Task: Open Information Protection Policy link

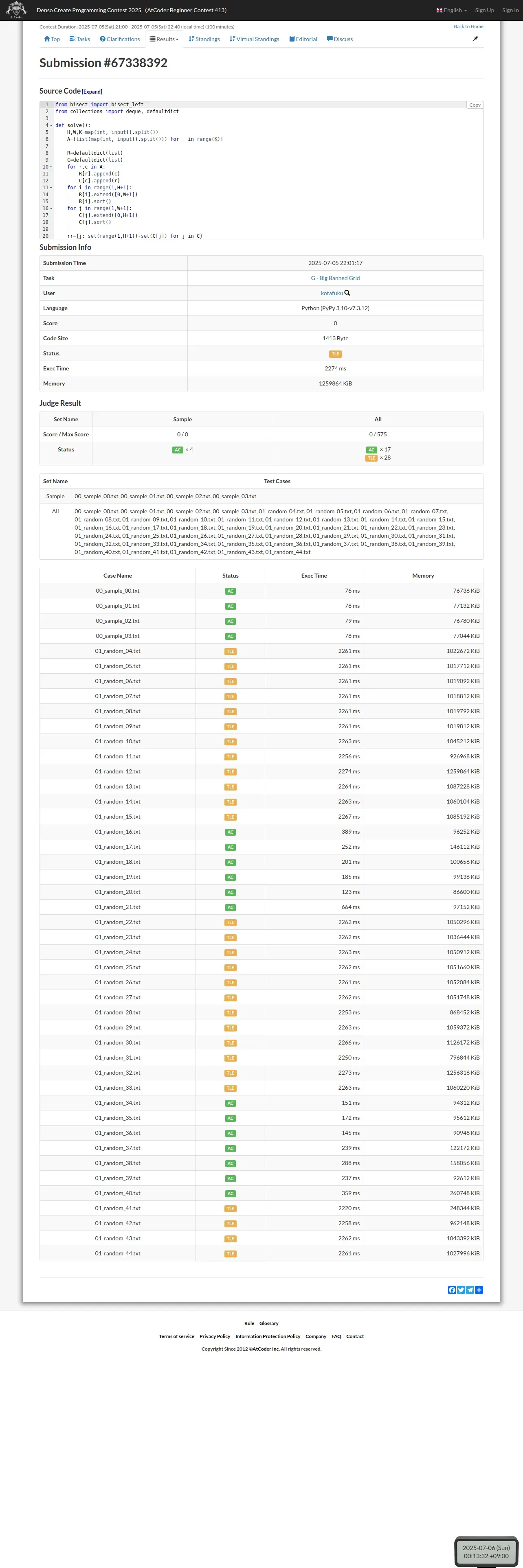Action: tap(268, 1337)
